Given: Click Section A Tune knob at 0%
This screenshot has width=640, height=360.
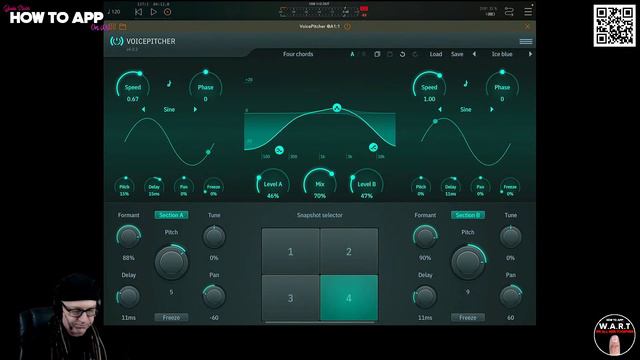Looking at the screenshot, I should [214, 237].
